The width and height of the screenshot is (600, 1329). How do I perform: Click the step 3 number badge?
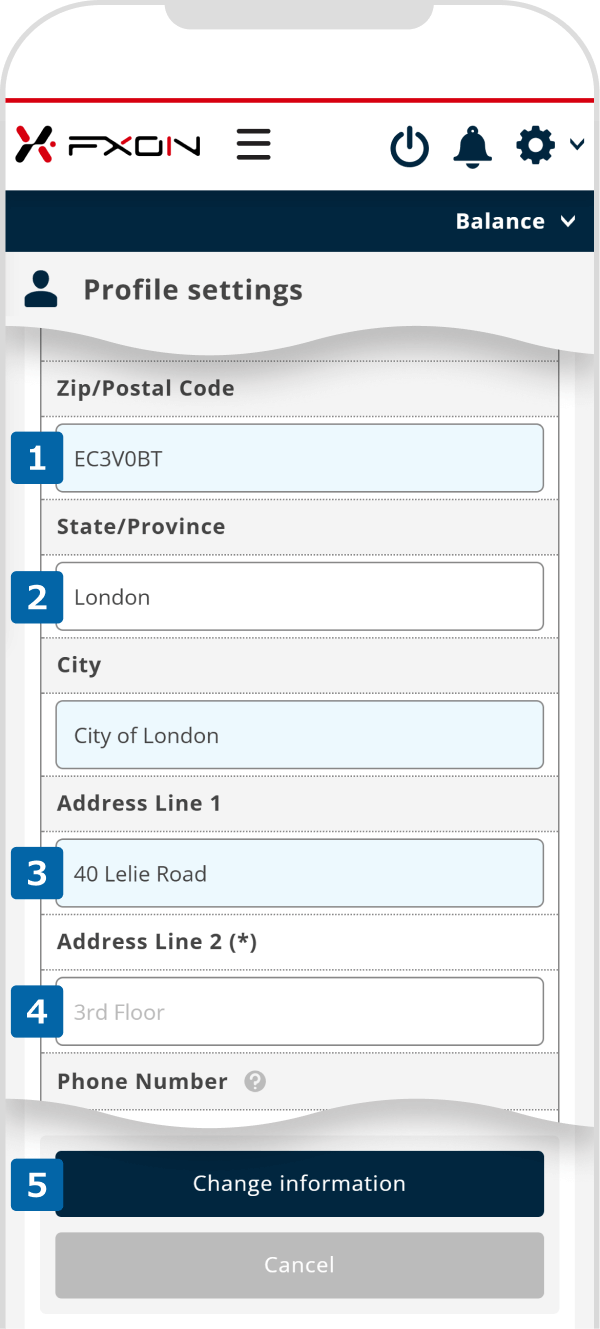tap(37, 873)
